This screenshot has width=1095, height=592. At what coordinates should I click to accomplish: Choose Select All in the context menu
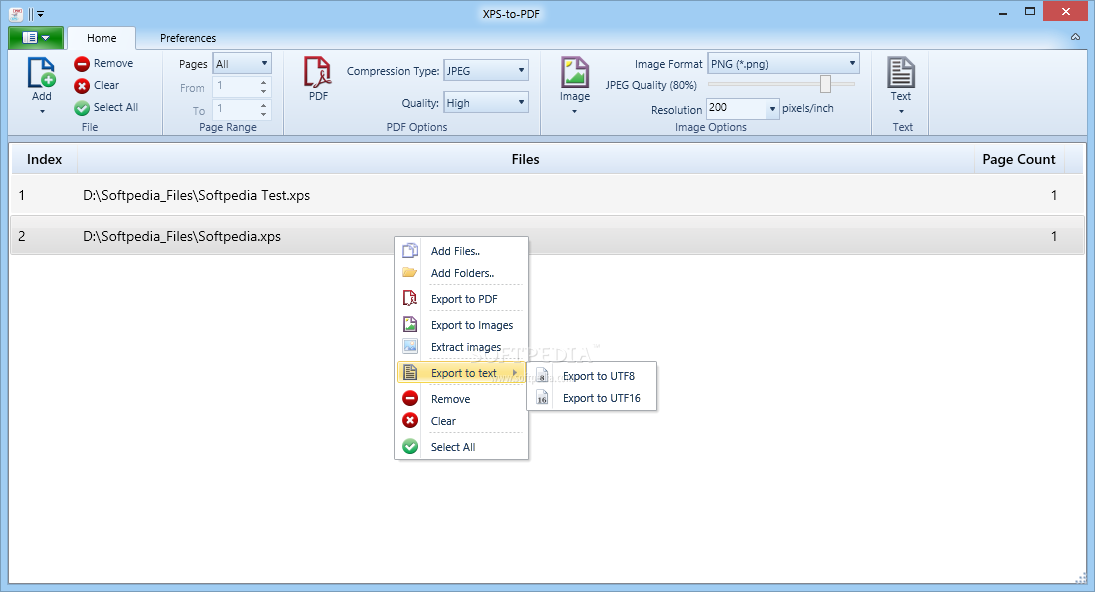(462, 447)
